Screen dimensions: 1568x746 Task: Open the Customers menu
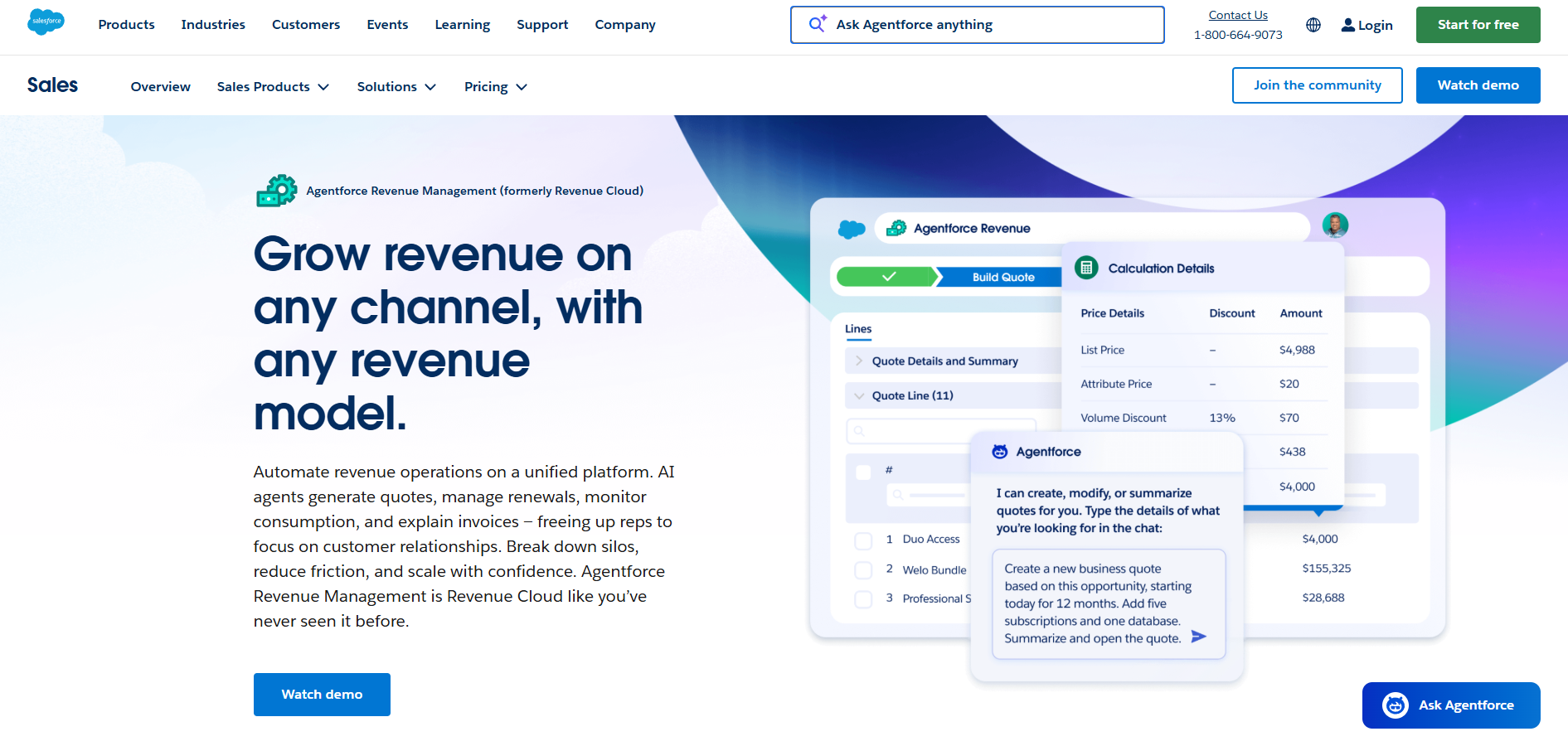point(306,25)
